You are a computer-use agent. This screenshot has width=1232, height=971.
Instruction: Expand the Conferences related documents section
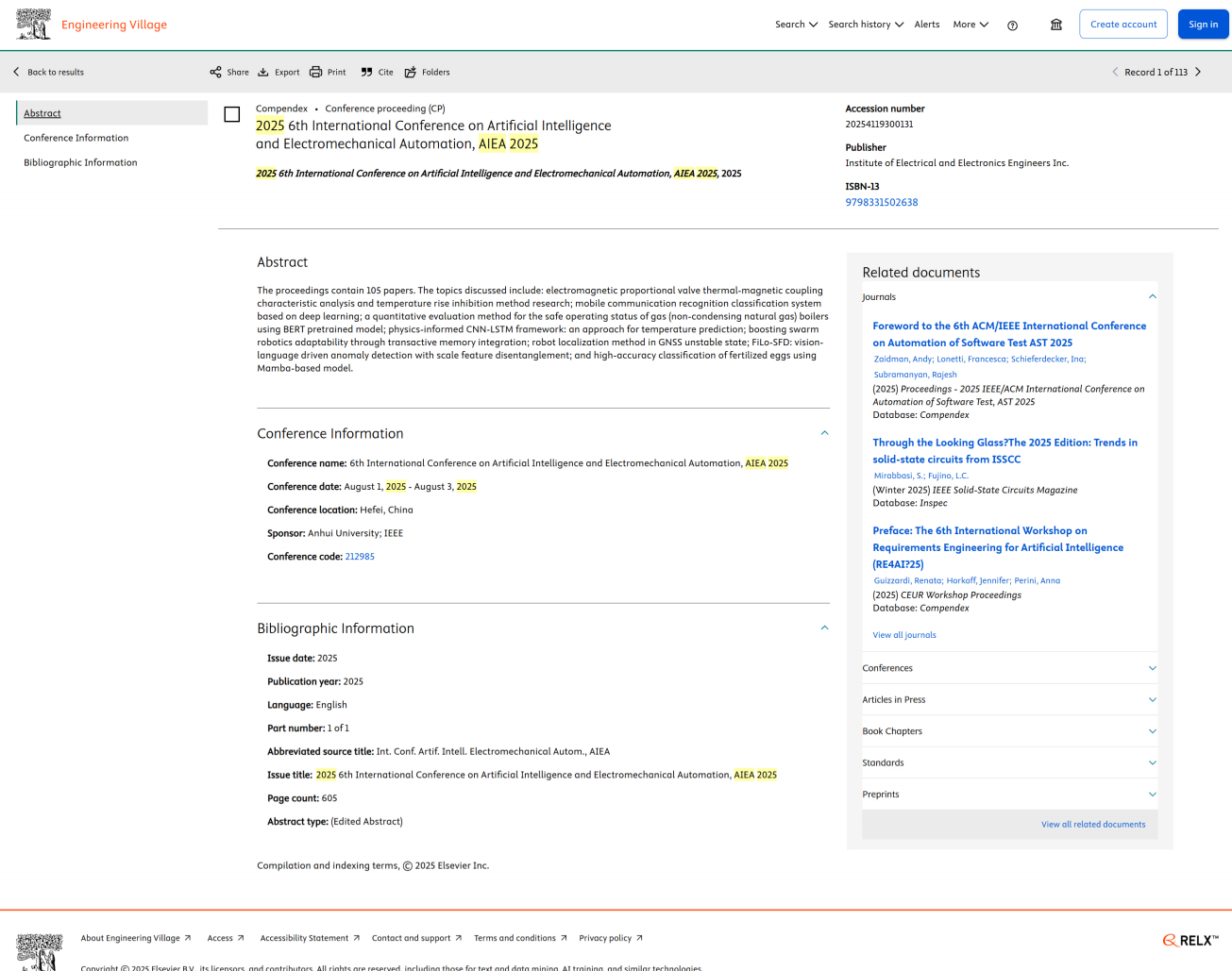tap(1152, 668)
